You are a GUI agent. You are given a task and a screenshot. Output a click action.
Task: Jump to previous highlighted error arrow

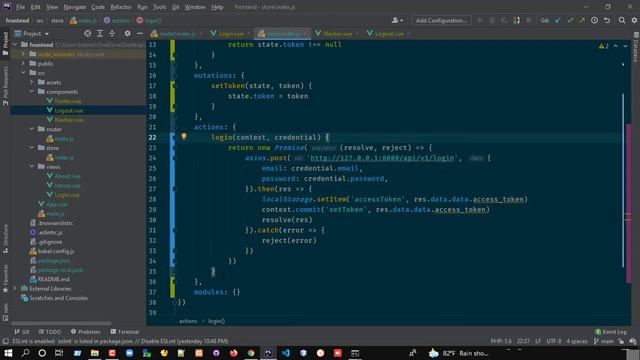click(x=616, y=46)
